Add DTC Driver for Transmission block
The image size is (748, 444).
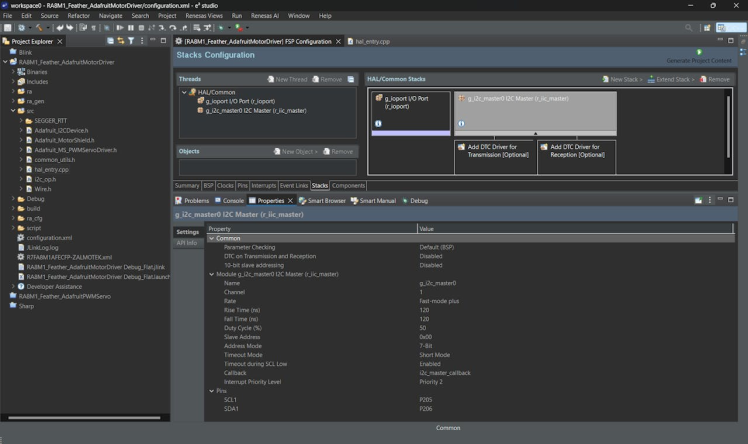tap(495, 151)
